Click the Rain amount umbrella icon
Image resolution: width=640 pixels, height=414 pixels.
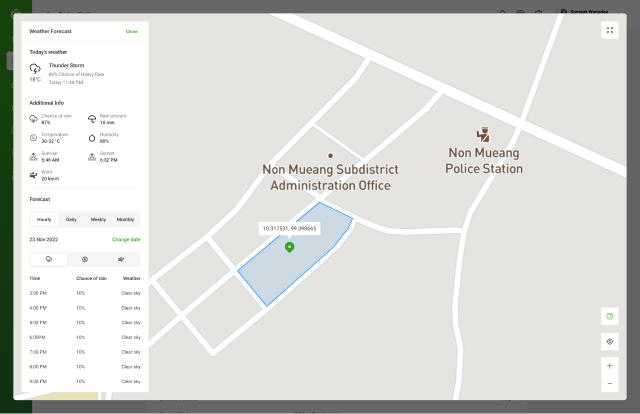[x=92, y=119]
